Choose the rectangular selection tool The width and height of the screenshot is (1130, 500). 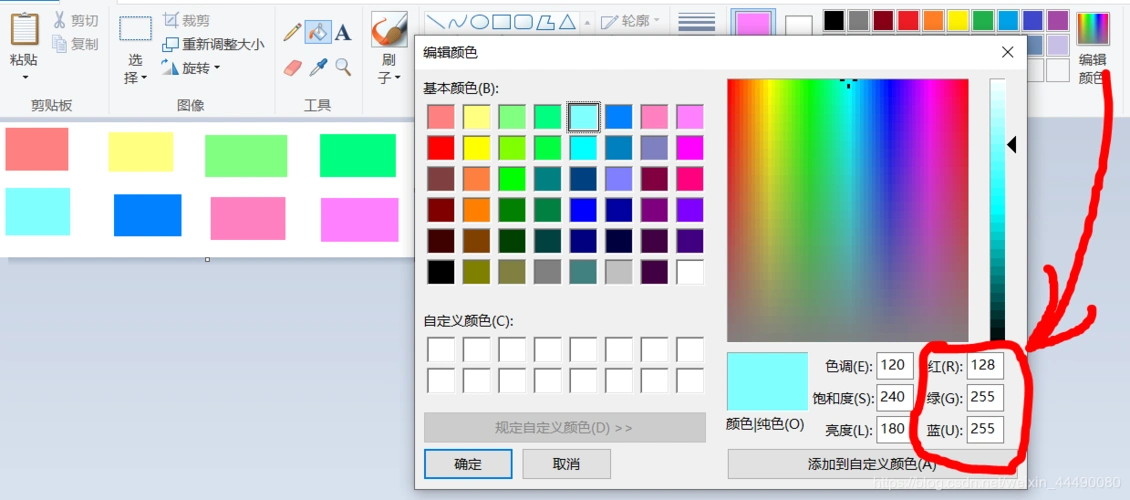click(135, 29)
